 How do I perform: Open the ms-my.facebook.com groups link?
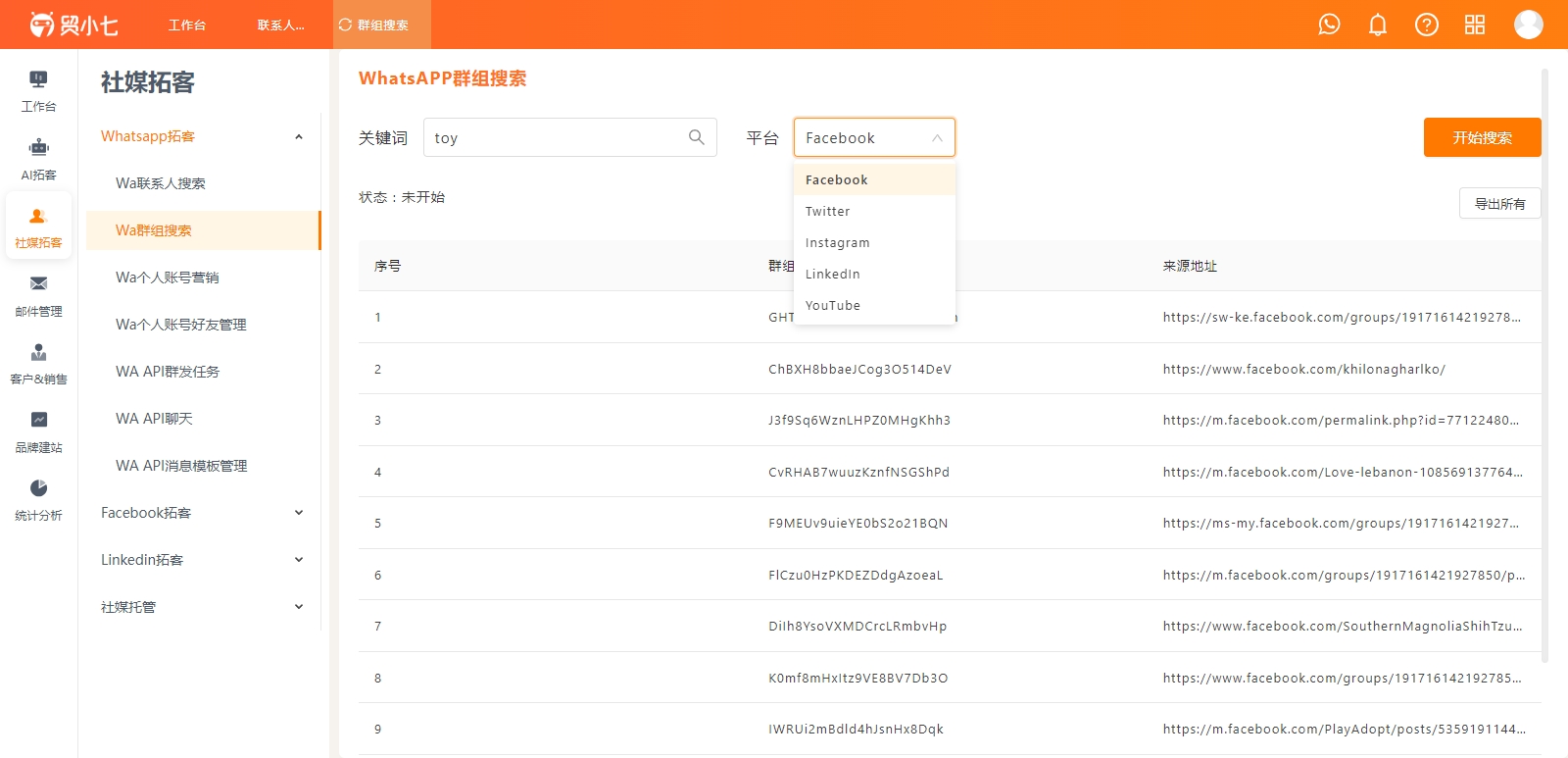1341,523
